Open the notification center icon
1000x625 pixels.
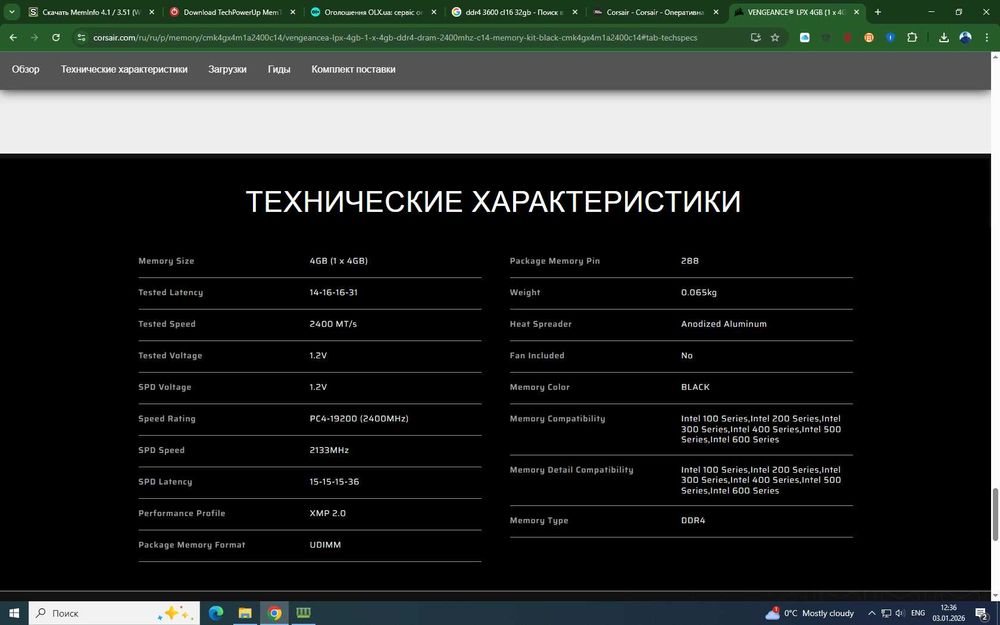982,613
